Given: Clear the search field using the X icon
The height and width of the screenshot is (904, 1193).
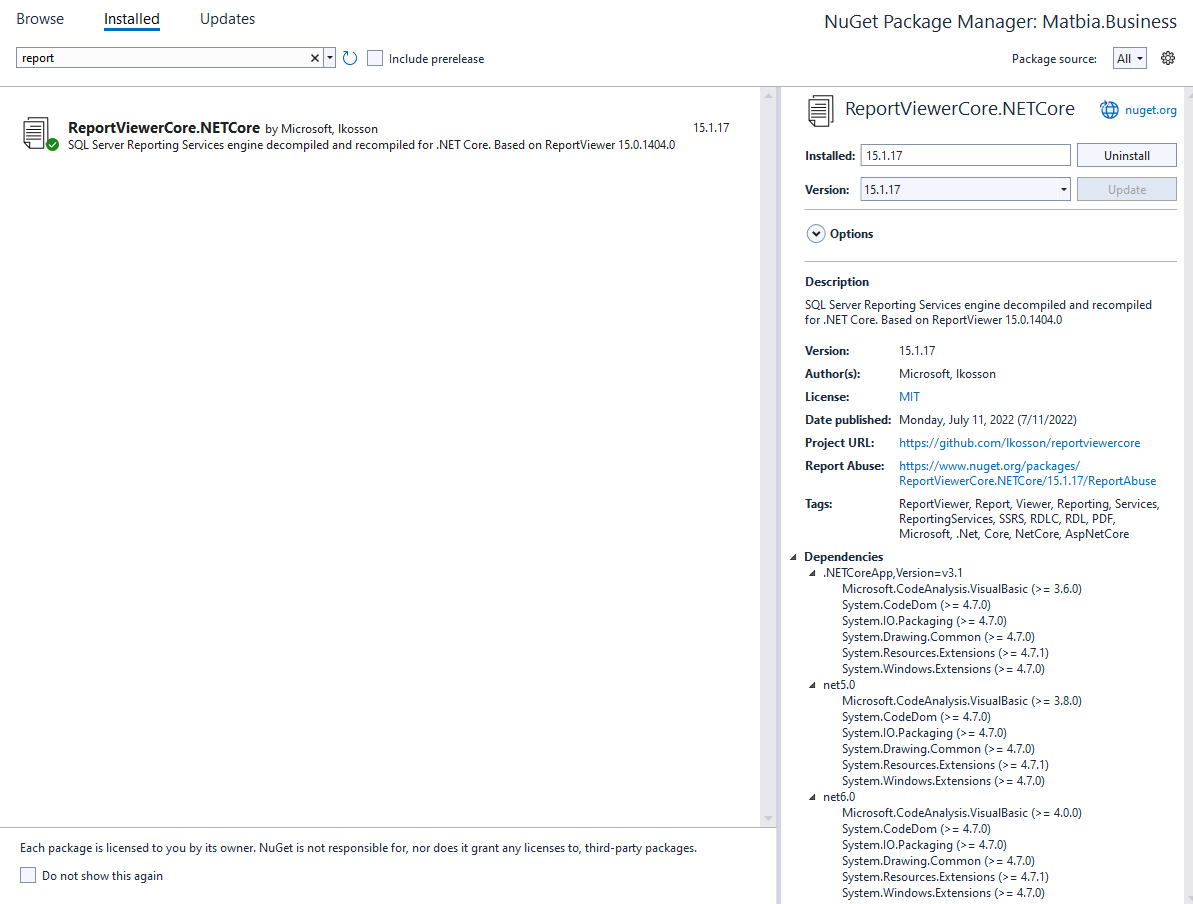Looking at the screenshot, I should click(315, 58).
